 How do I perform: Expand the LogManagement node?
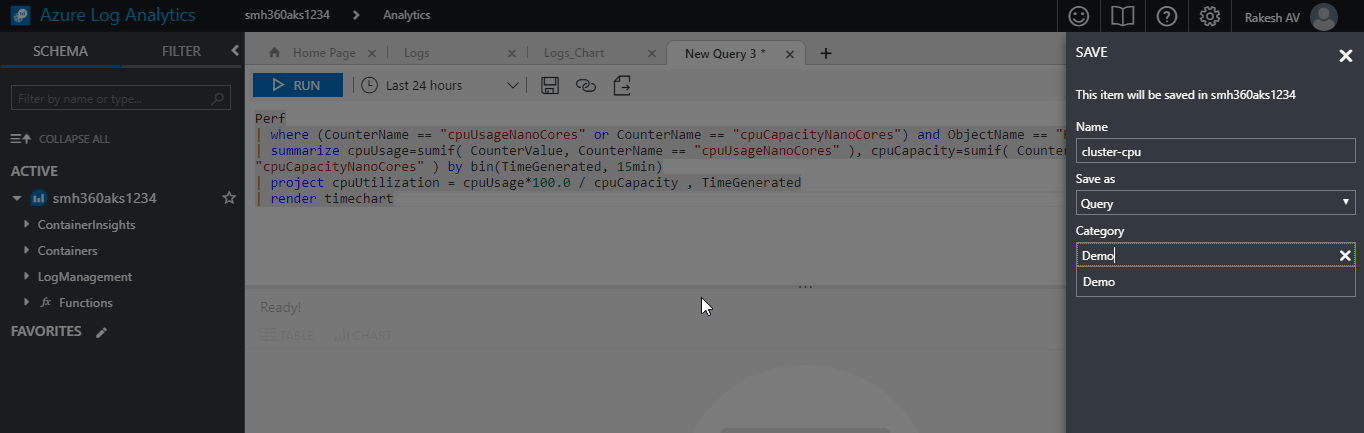click(x=26, y=277)
